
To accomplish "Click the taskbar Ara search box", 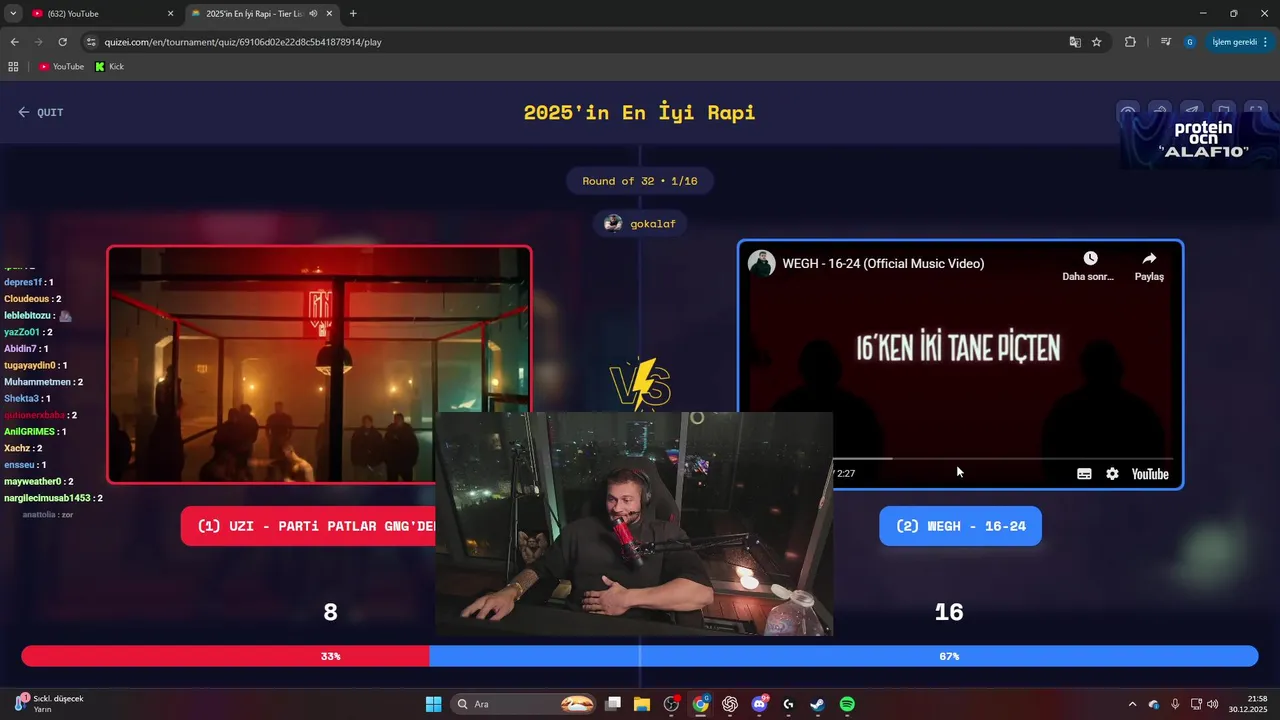I will click(x=524, y=704).
